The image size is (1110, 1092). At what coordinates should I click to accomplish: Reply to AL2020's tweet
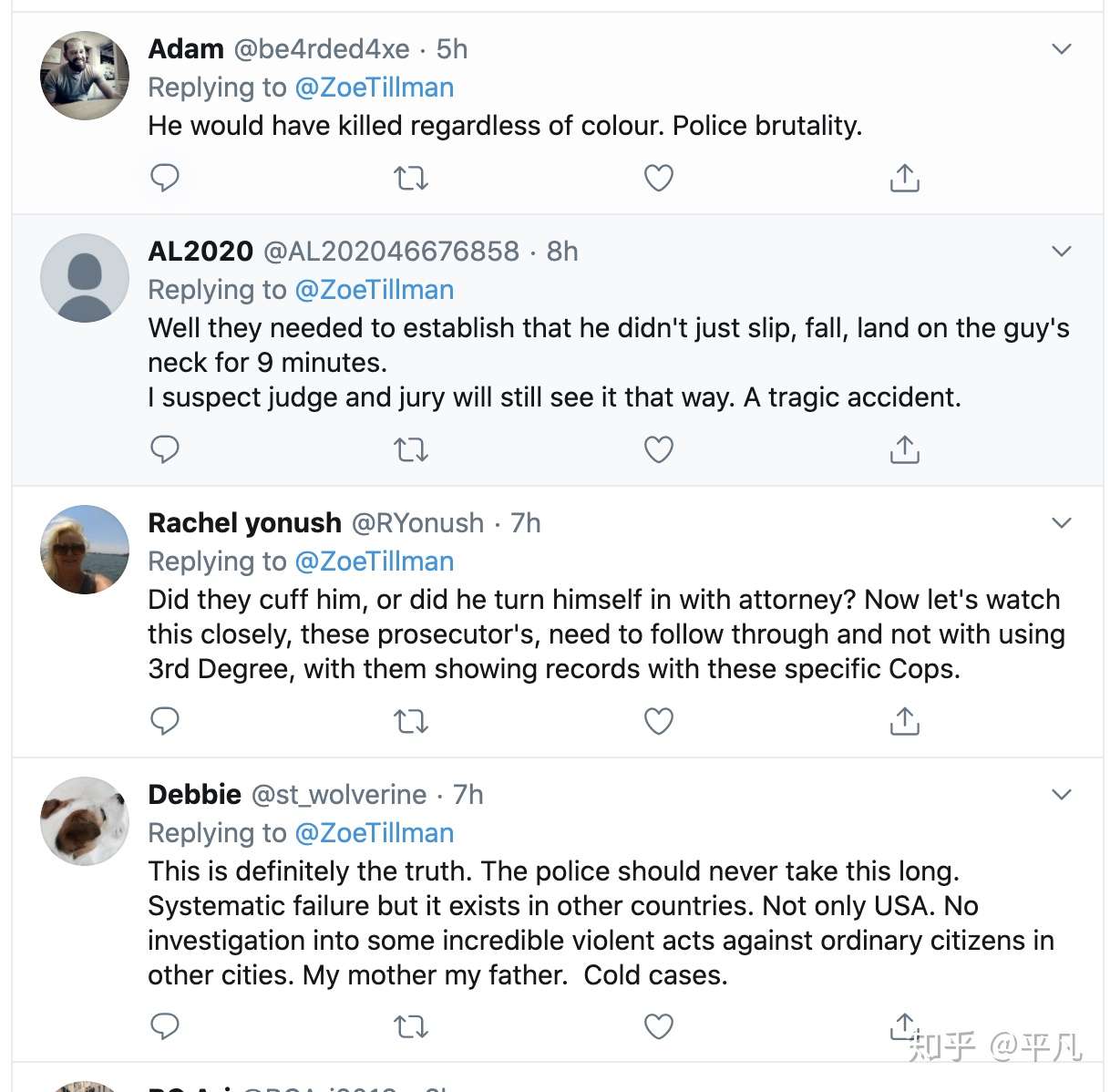point(164,448)
